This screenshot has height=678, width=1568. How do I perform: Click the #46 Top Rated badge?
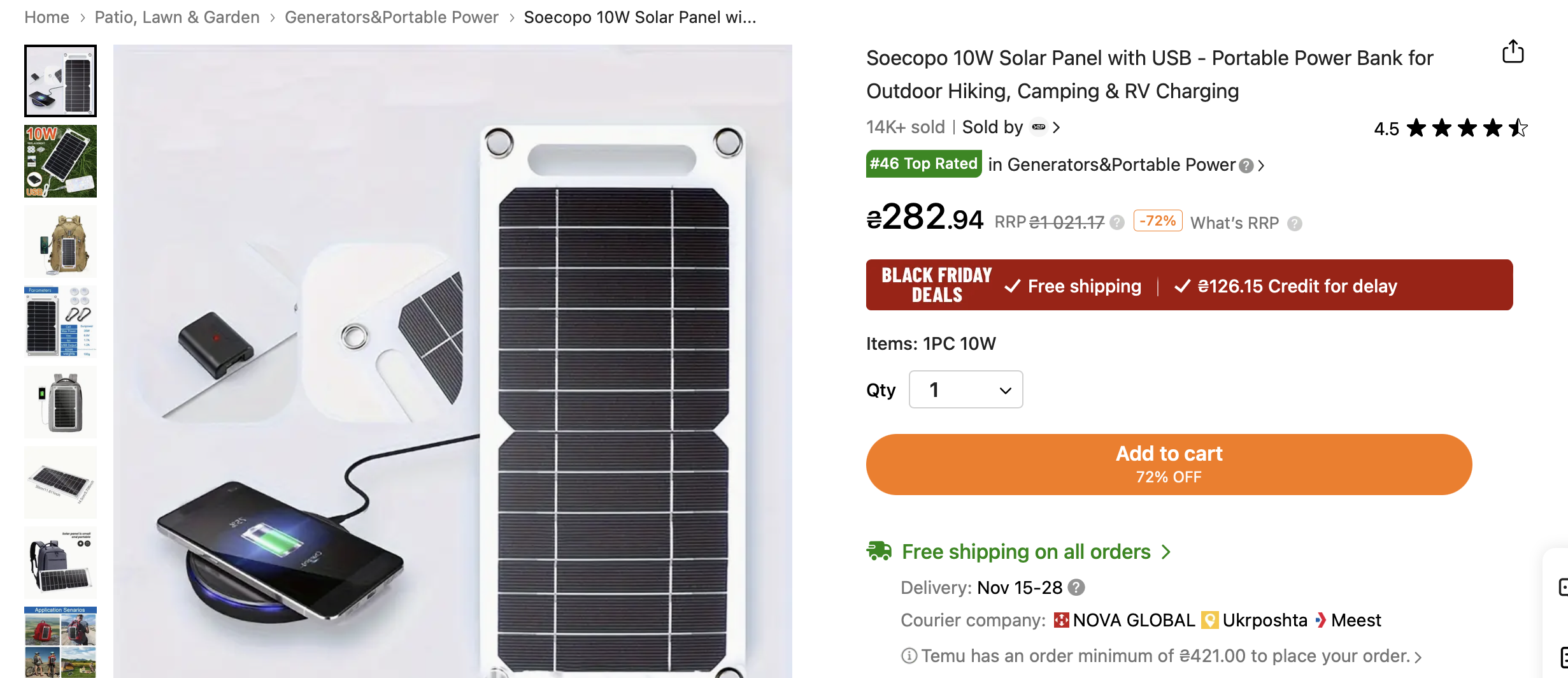923,164
